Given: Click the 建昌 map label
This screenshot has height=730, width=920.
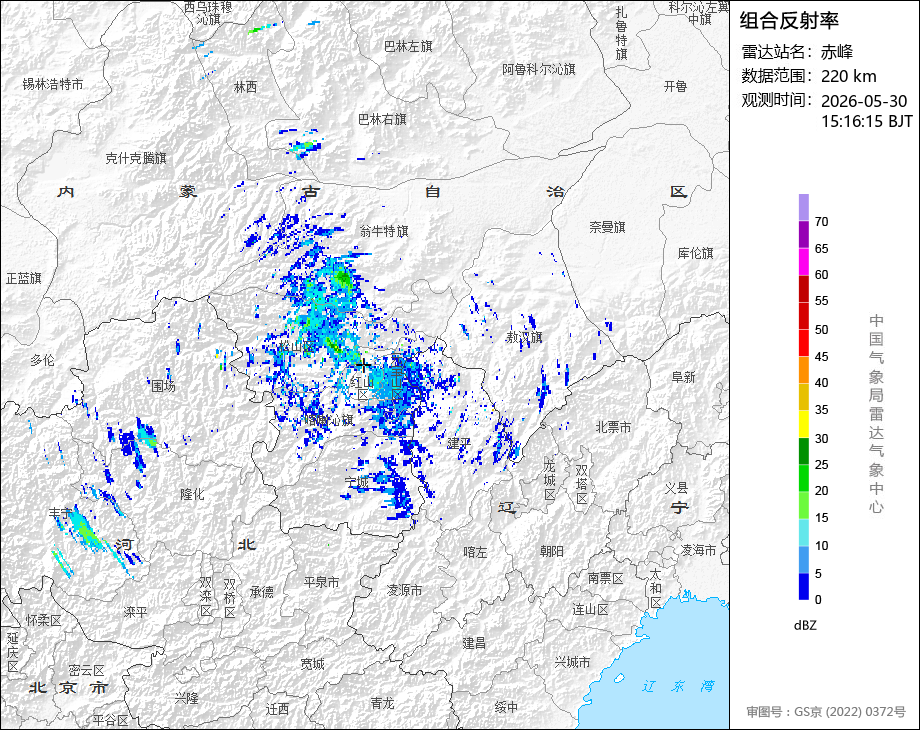Looking at the screenshot, I should [474, 643].
